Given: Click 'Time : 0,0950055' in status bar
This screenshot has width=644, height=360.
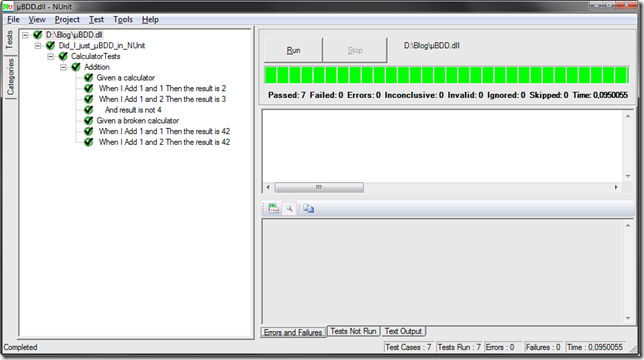Looking at the screenshot, I should coord(595,347).
